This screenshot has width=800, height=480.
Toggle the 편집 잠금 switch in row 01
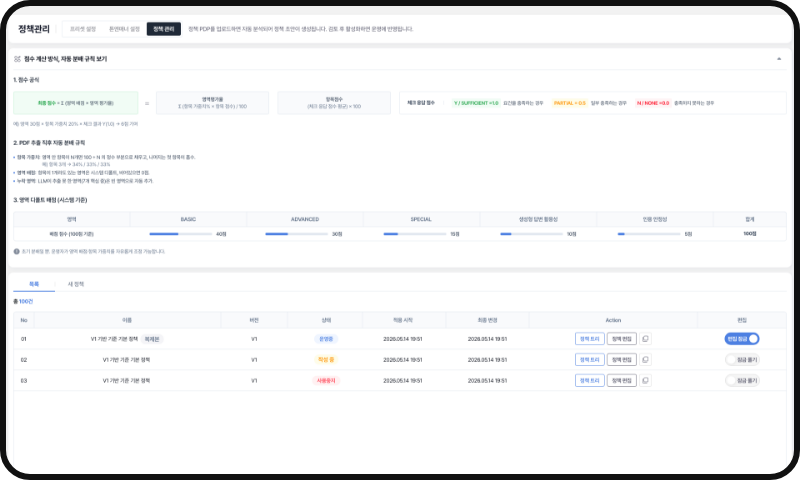[742, 339]
